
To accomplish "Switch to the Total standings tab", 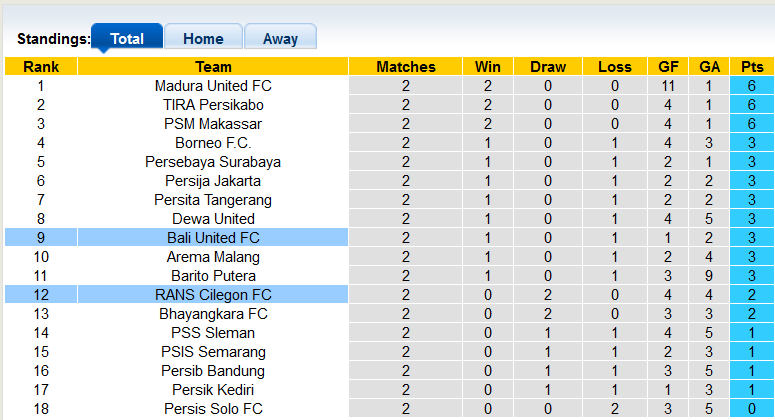I will 127,39.
